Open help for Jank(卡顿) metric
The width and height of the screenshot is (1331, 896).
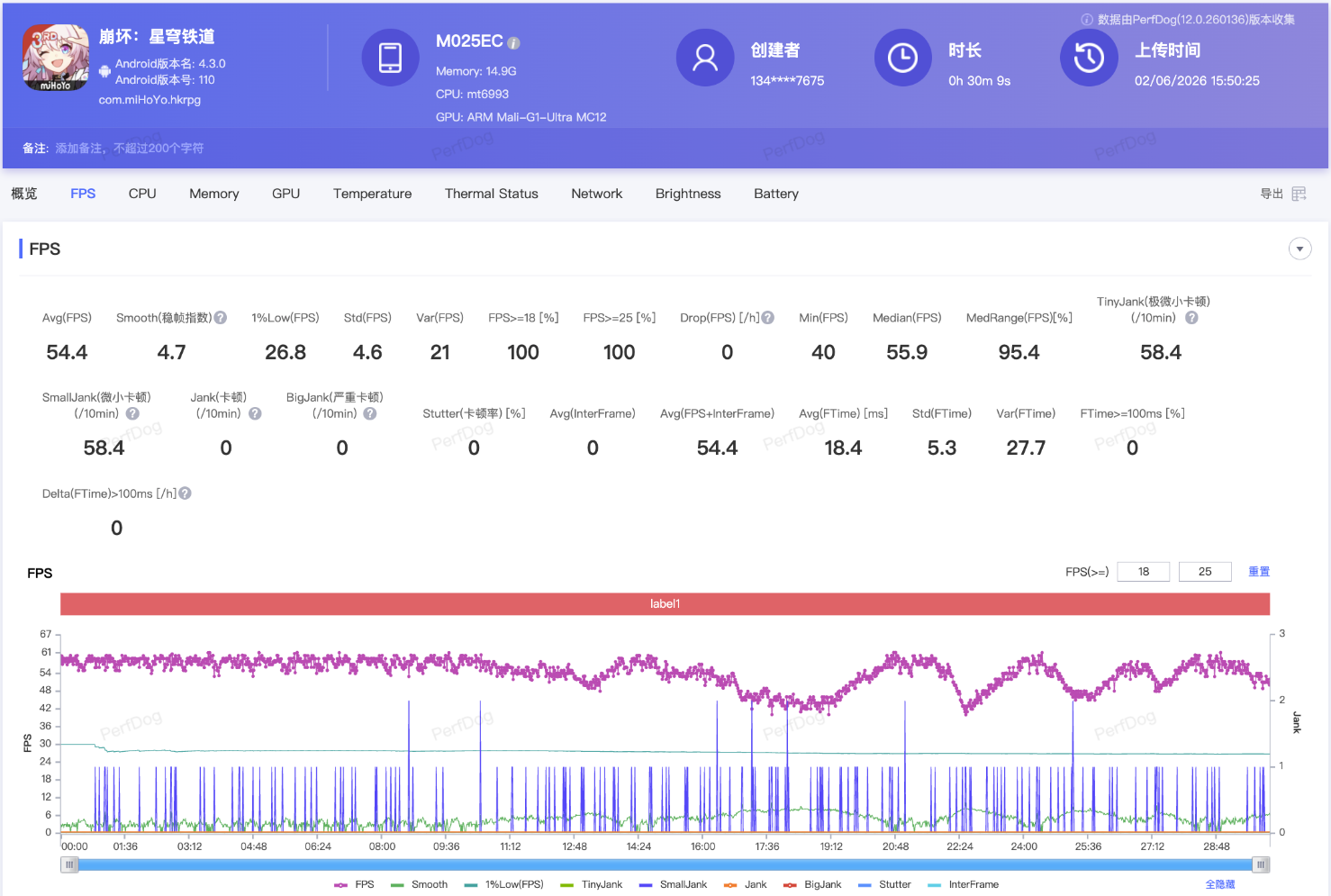click(x=255, y=414)
